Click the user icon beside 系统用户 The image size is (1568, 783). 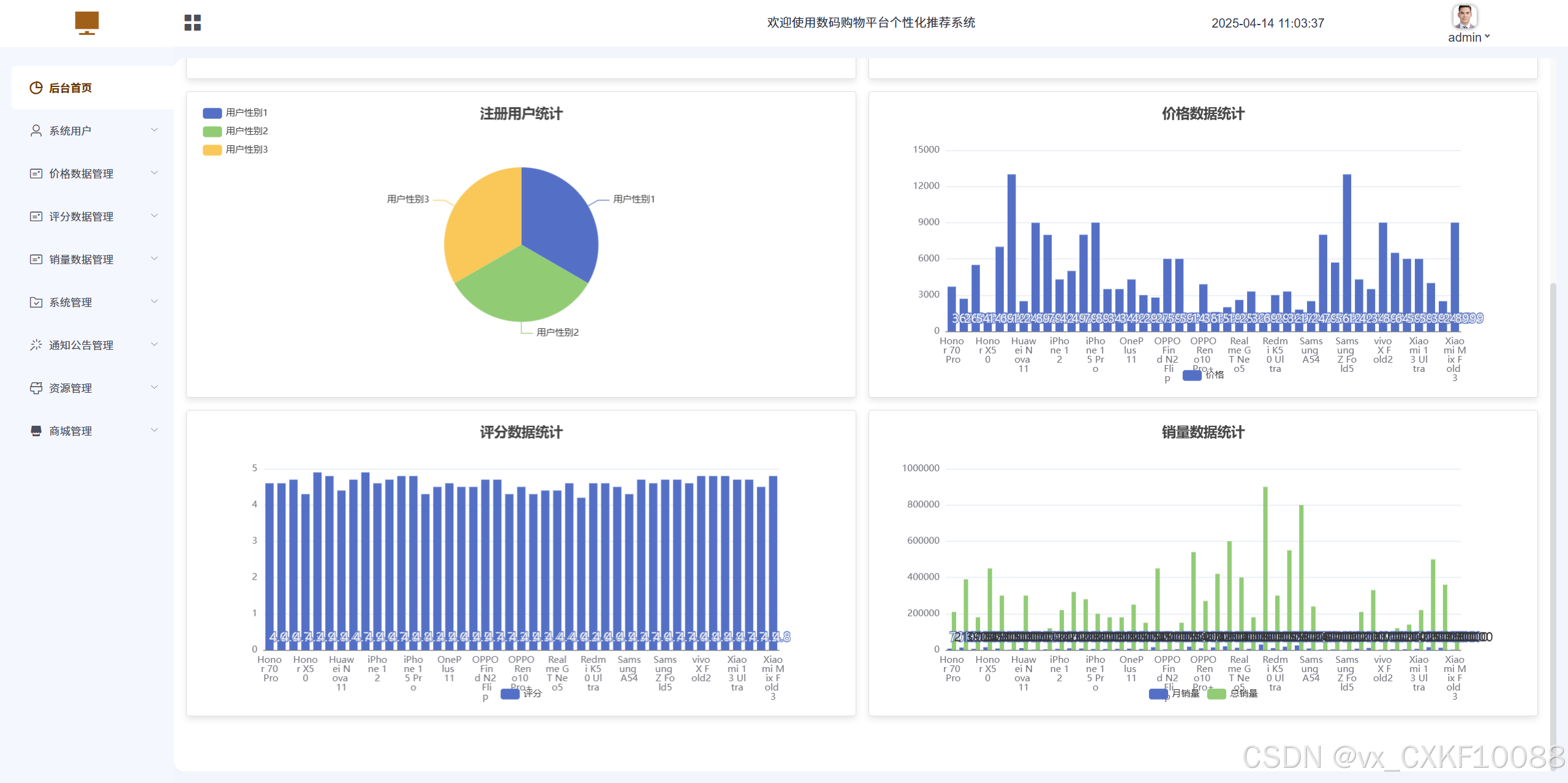click(x=36, y=130)
